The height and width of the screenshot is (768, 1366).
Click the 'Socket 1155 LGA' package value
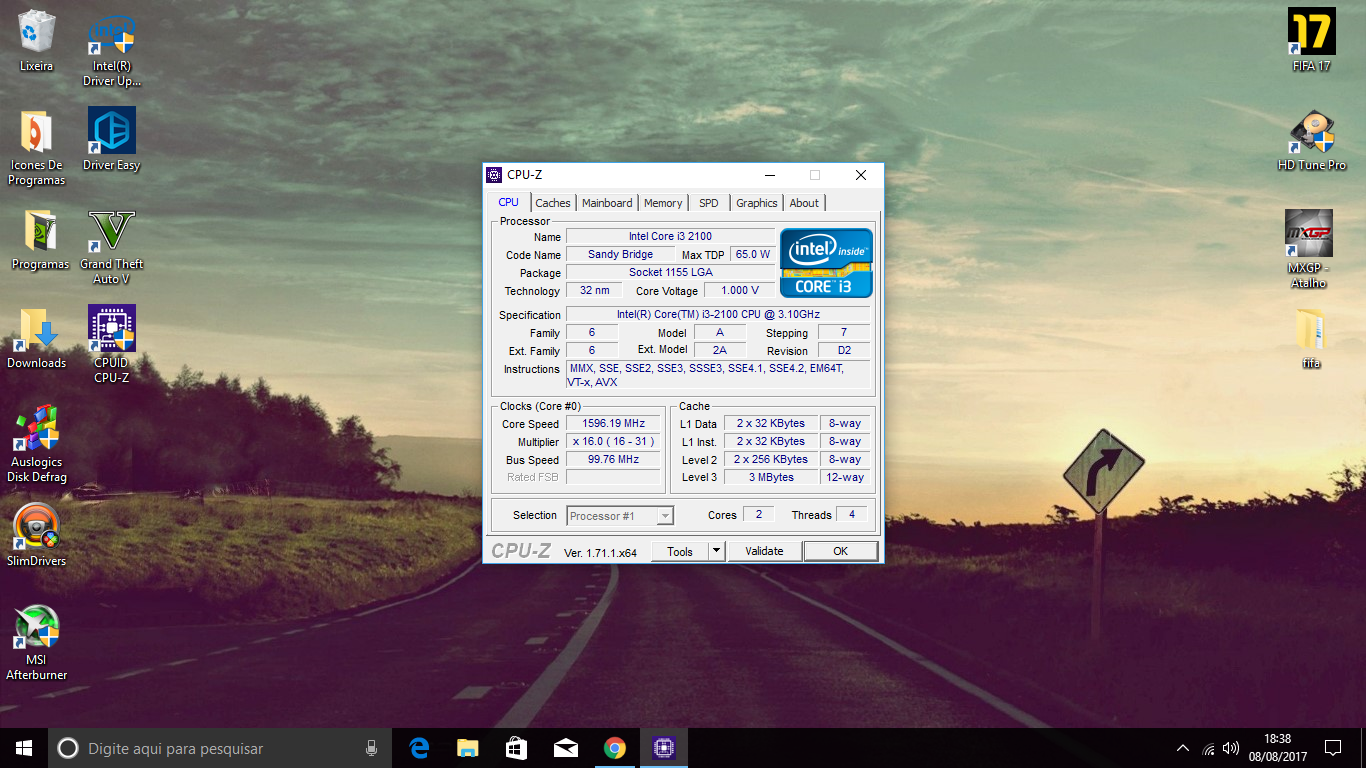[670, 272]
